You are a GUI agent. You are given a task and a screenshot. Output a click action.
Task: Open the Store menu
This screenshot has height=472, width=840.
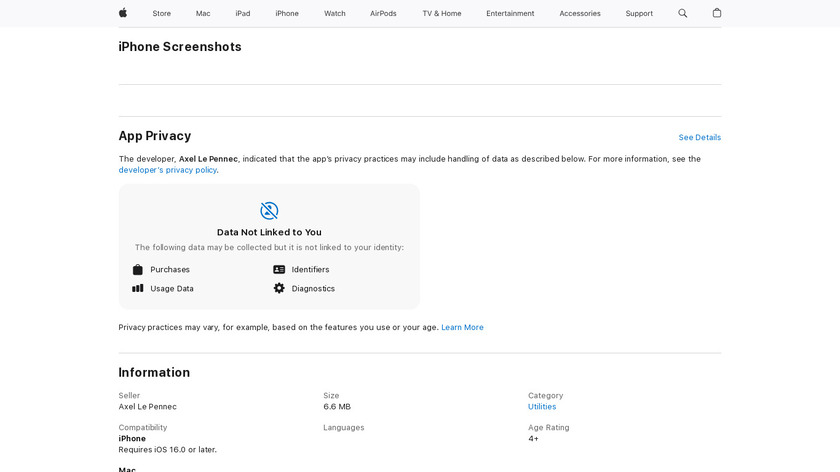point(162,13)
